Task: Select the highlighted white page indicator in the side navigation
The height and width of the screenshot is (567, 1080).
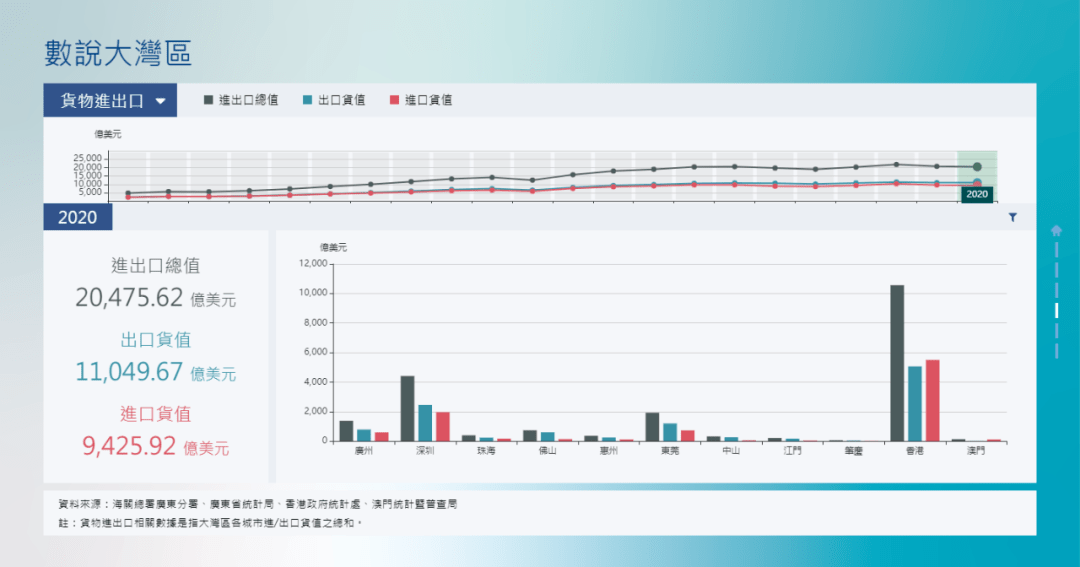Action: click(1056, 311)
